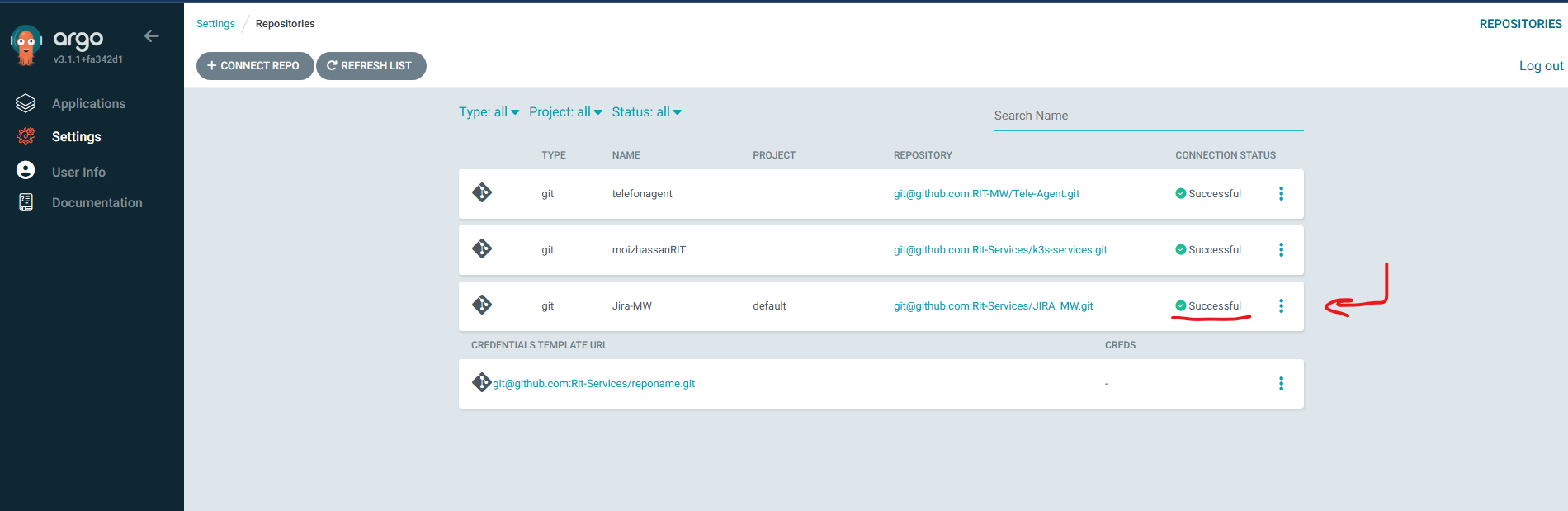Click the CONNECTION STATUS column header
The width and height of the screenshot is (1568, 511).
click(1226, 155)
